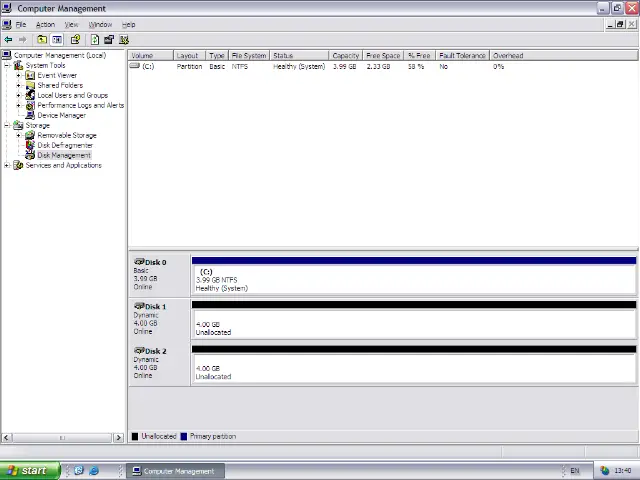The height and width of the screenshot is (480, 640).
Task: Open the Help menu
Action: pos(129,24)
